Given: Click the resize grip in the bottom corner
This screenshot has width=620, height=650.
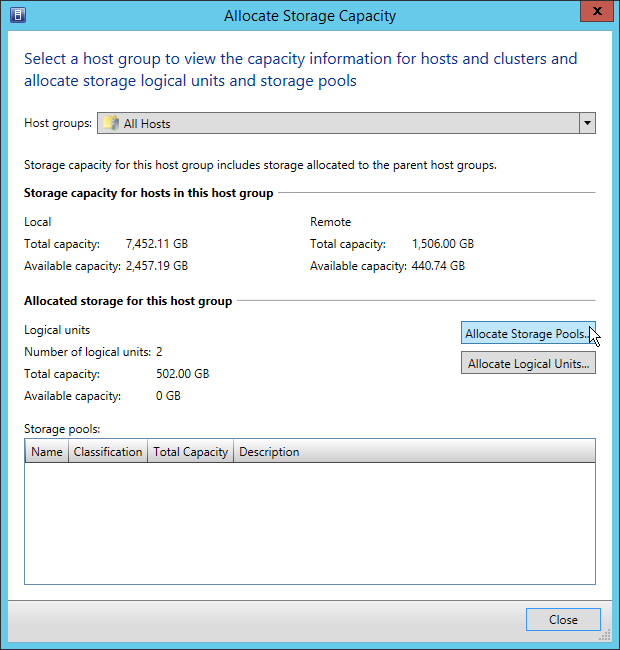Looking at the screenshot, I should coord(604,634).
